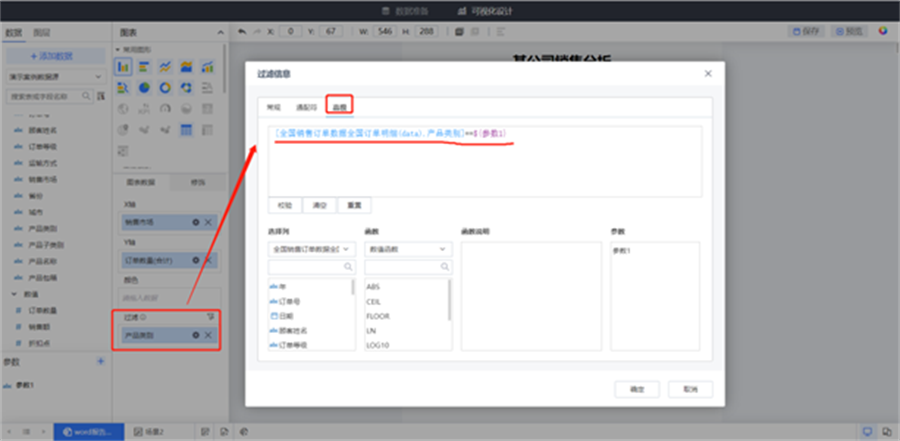900x441 pixels.
Task: Open the dataset selector dropdown in data panel
Action: point(56,76)
